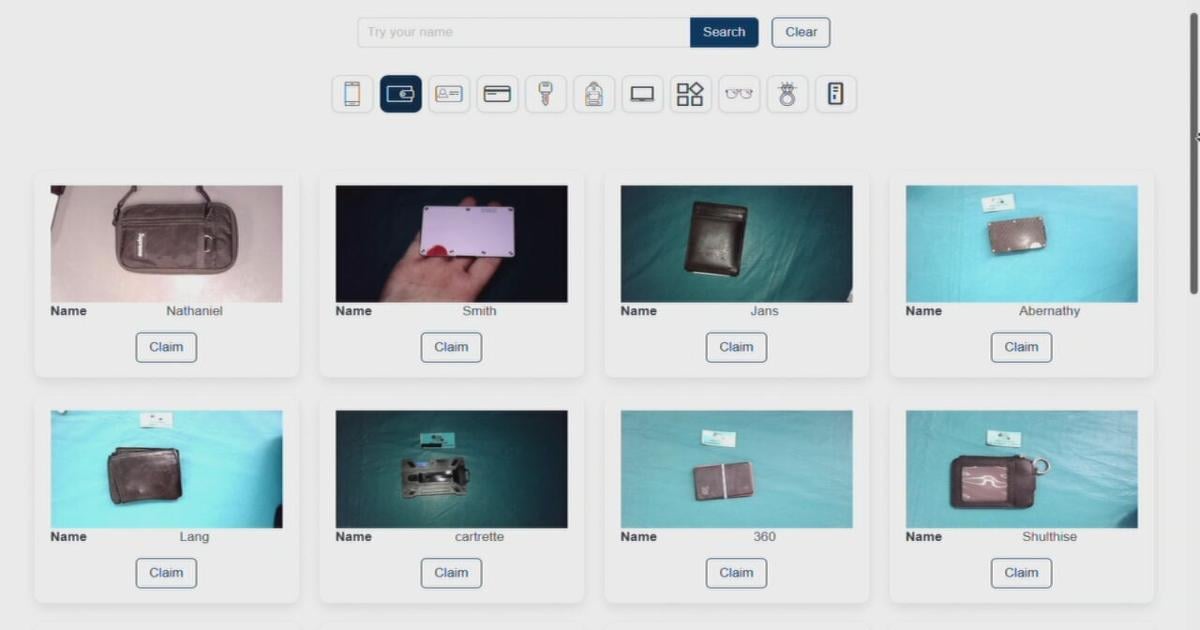
Task: View the cartrette wallet image
Action: (451, 469)
